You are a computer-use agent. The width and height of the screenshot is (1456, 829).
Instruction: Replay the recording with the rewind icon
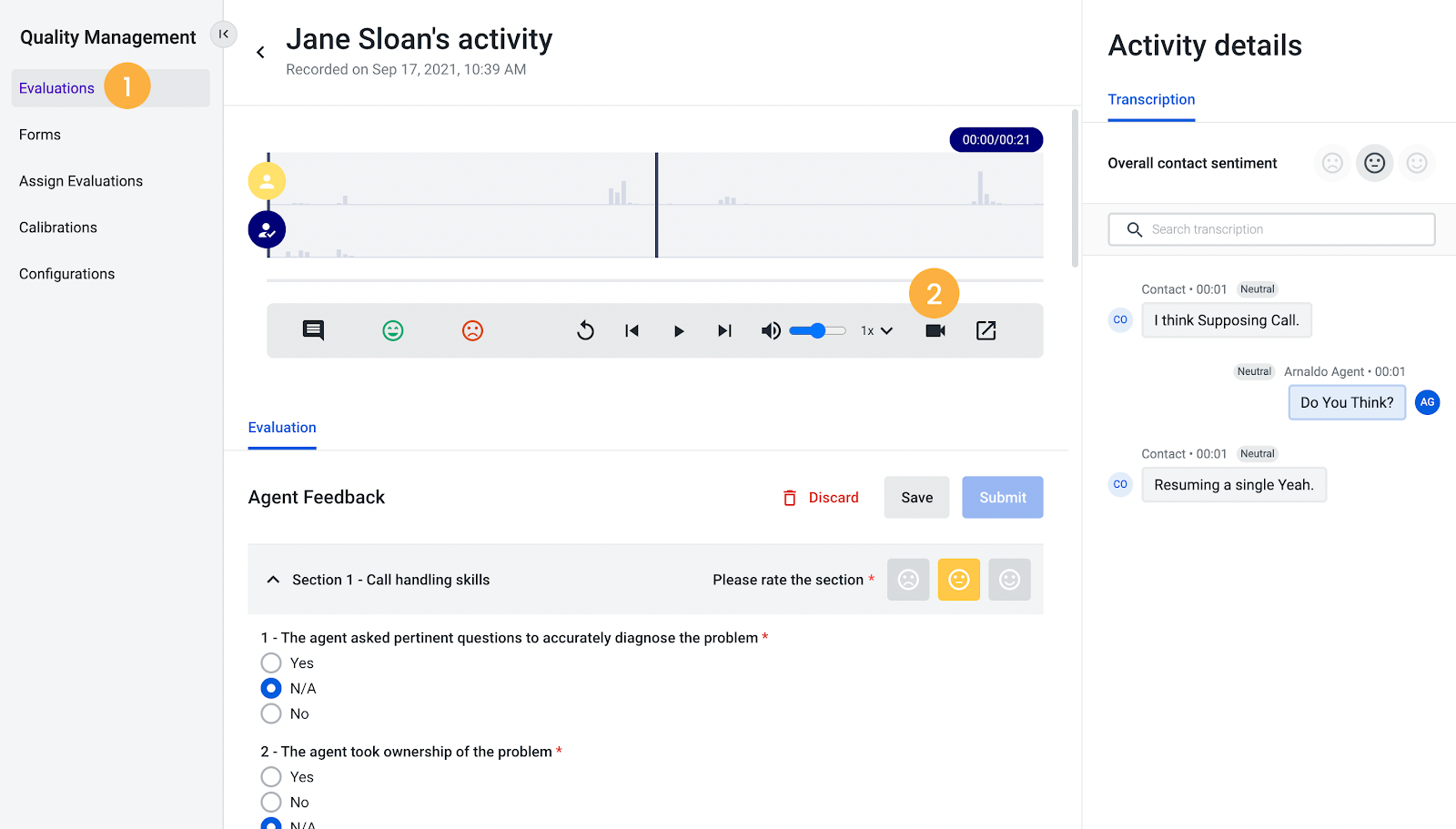point(585,330)
